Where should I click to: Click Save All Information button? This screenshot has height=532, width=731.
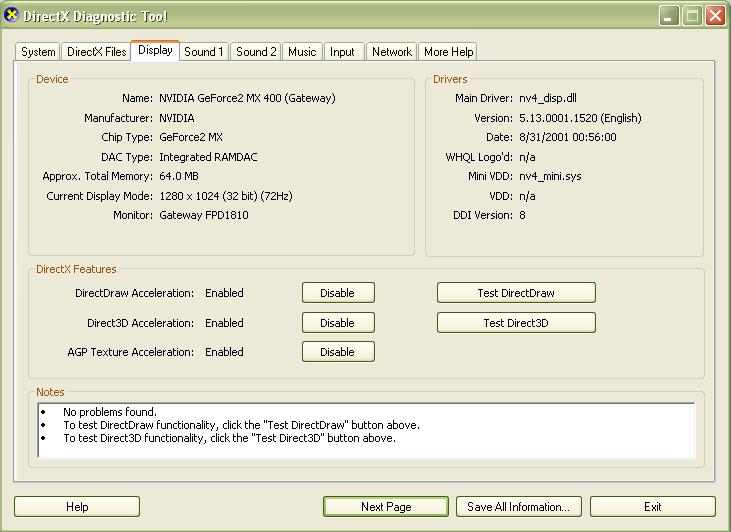click(518, 506)
